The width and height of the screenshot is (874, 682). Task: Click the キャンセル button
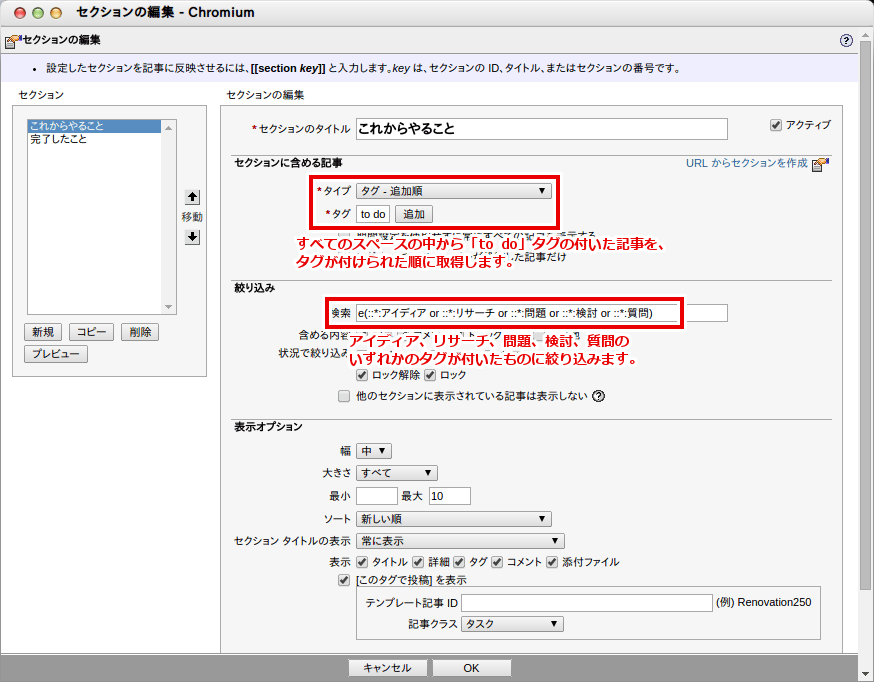click(387, 668)
